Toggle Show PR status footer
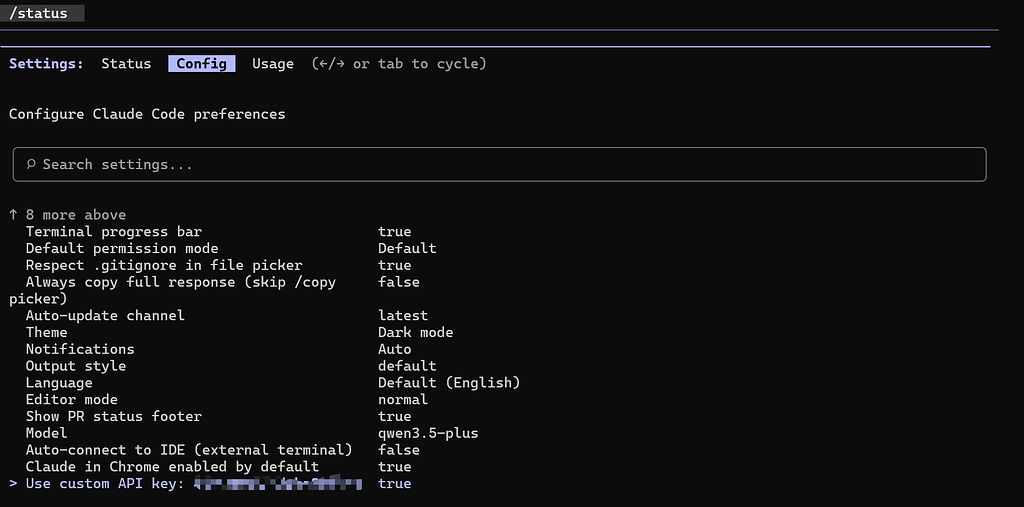The image size is (1024, 507). click(x=219, y=417)
